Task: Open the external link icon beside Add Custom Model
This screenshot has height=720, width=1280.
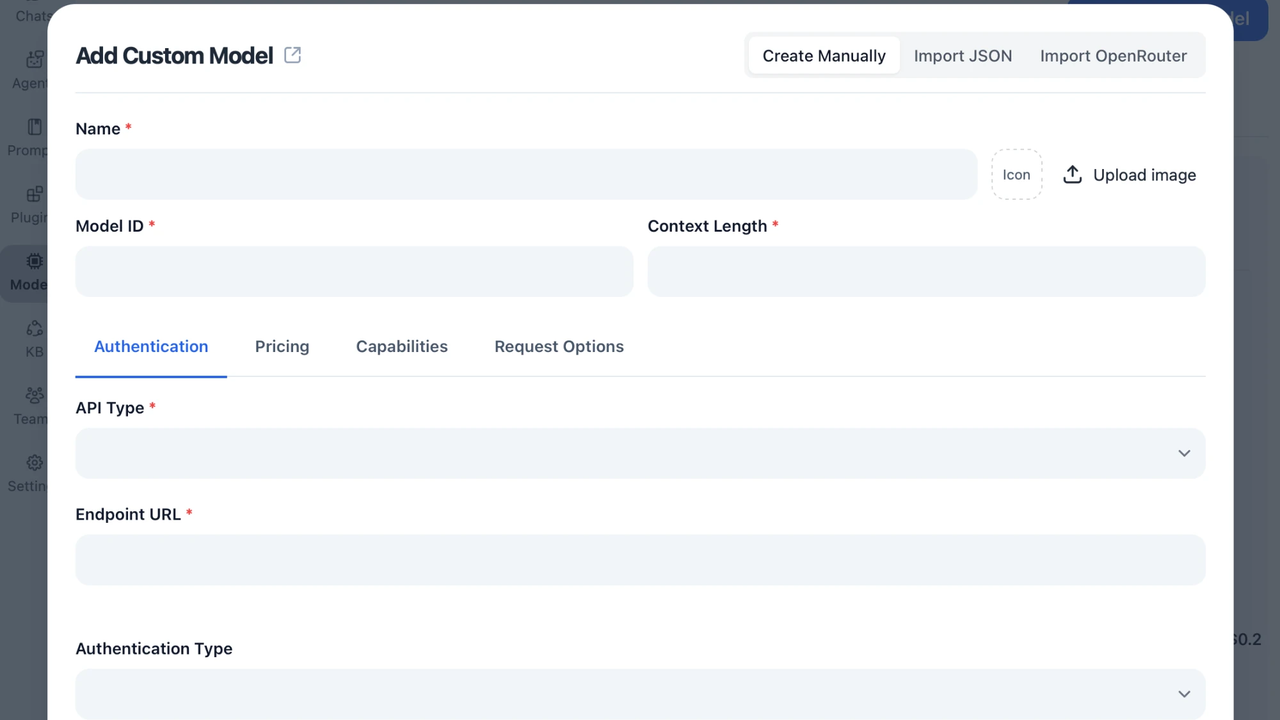Action: coord(293,55)
